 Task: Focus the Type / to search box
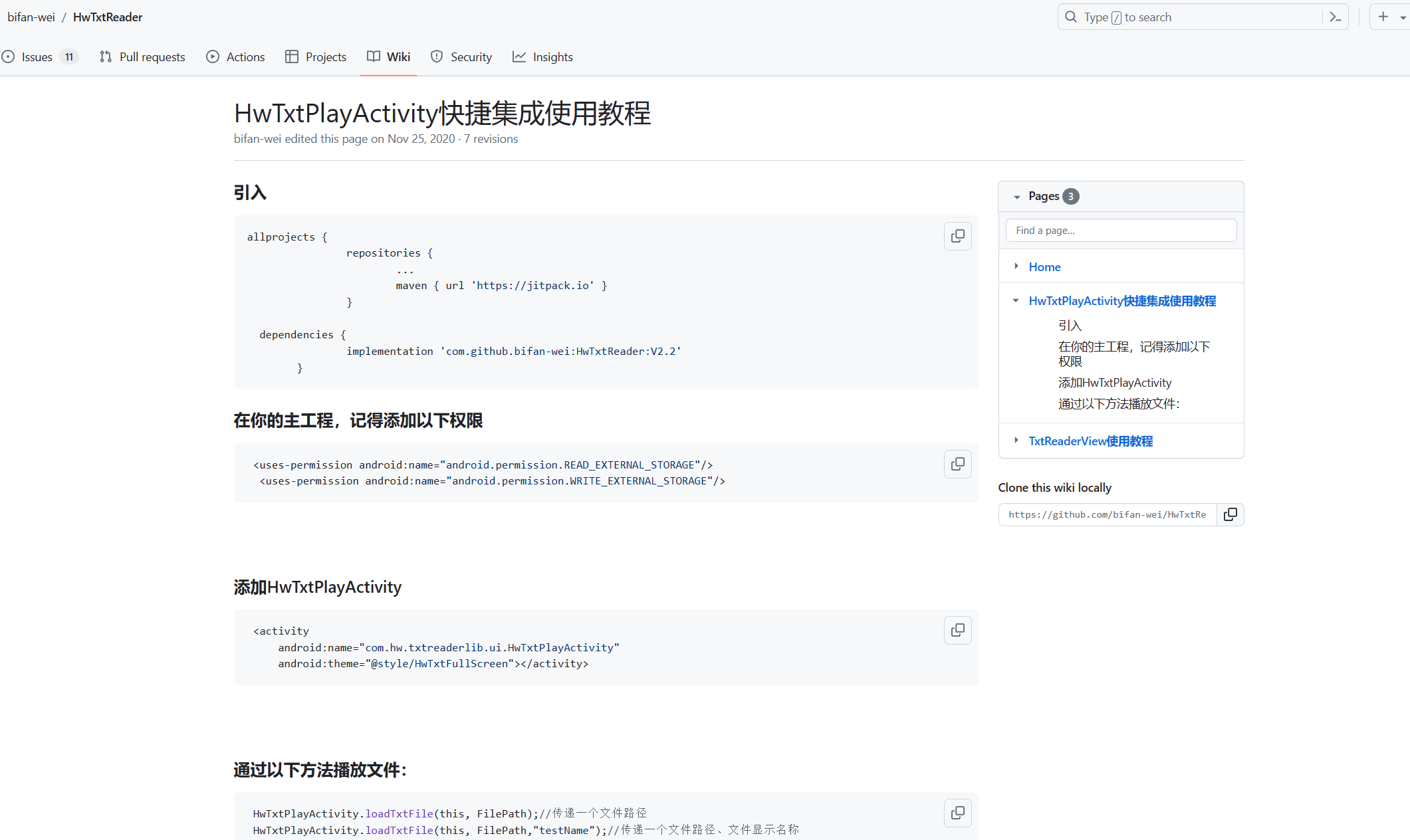[x=1202, y=17]
